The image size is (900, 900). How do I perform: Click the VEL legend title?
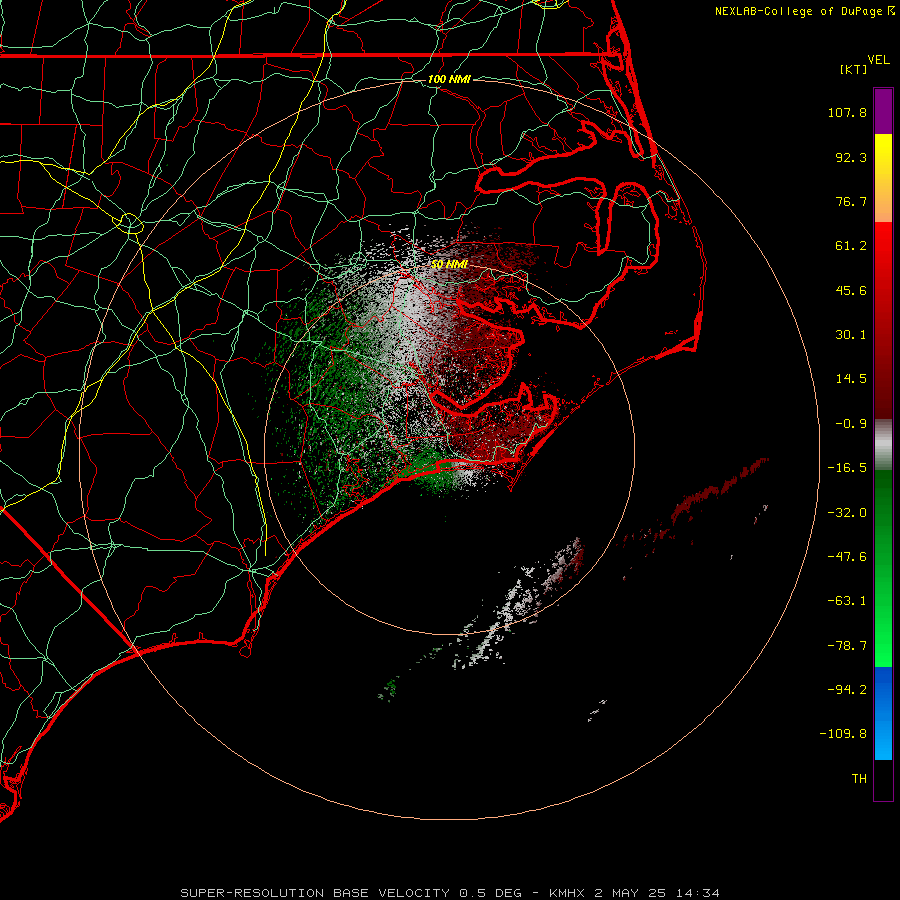(x=878, y=60)
